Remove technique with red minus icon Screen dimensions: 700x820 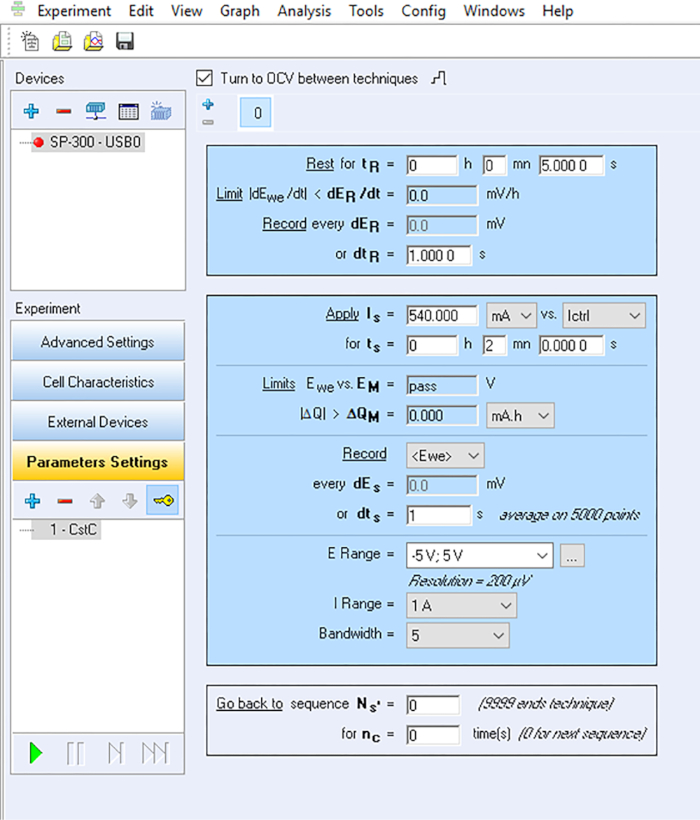click(x=65, y=502)
